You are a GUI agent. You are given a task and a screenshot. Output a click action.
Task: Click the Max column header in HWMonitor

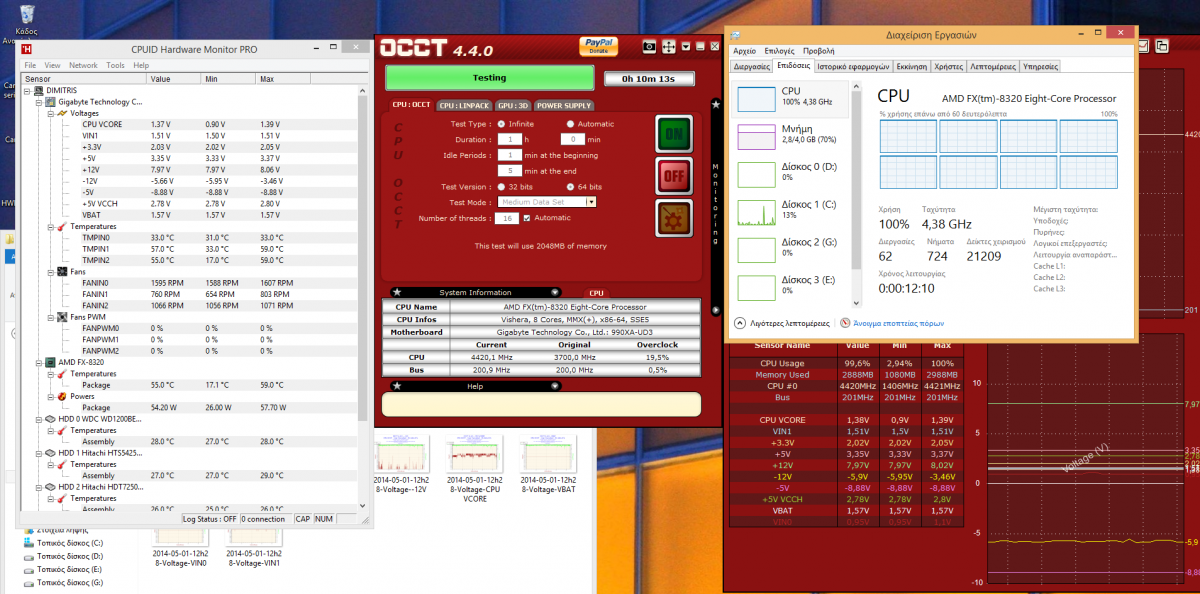tap(283, 78)
